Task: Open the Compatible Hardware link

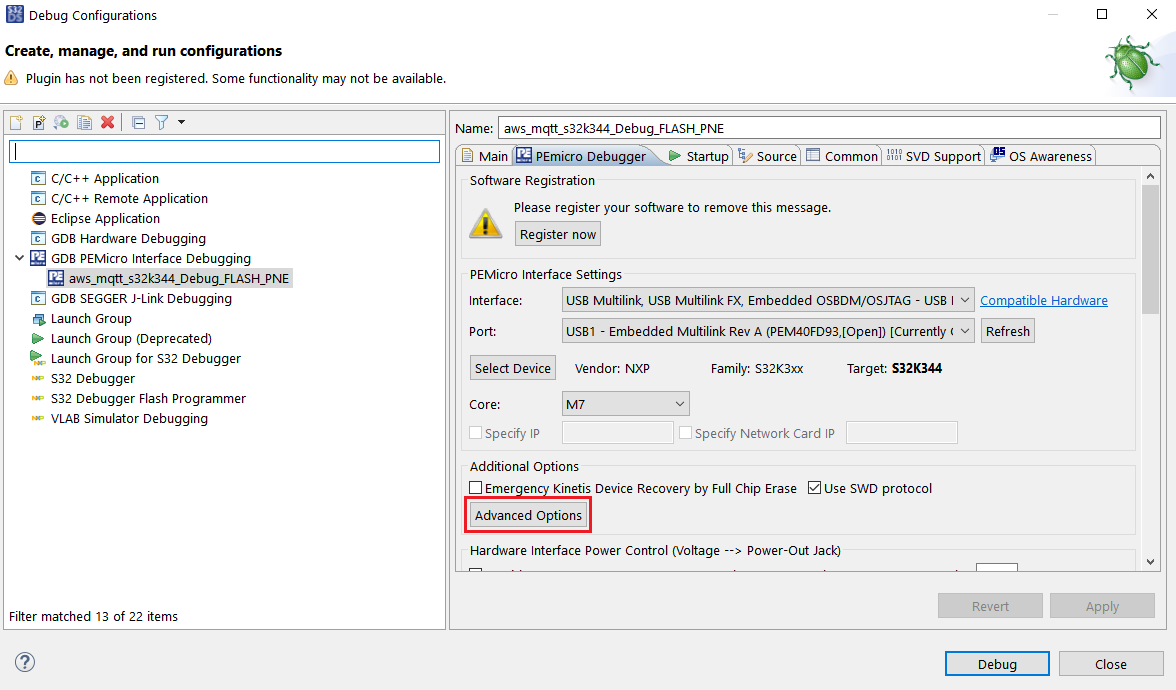Action: pyautogui.click(x=1043, y=300)
